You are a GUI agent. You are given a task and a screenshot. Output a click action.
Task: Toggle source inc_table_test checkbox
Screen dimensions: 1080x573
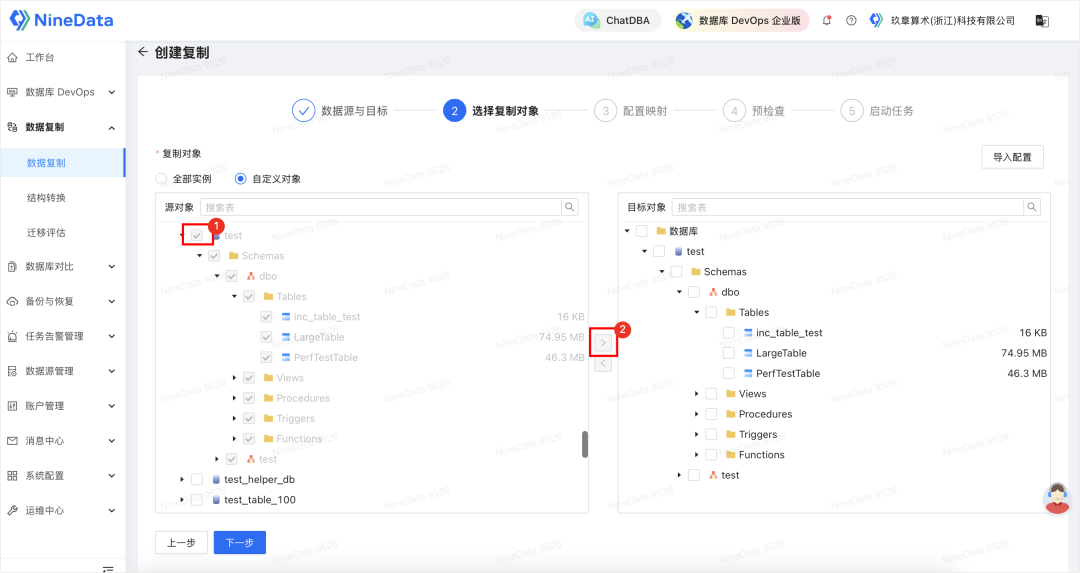click(x=267, y=317)
